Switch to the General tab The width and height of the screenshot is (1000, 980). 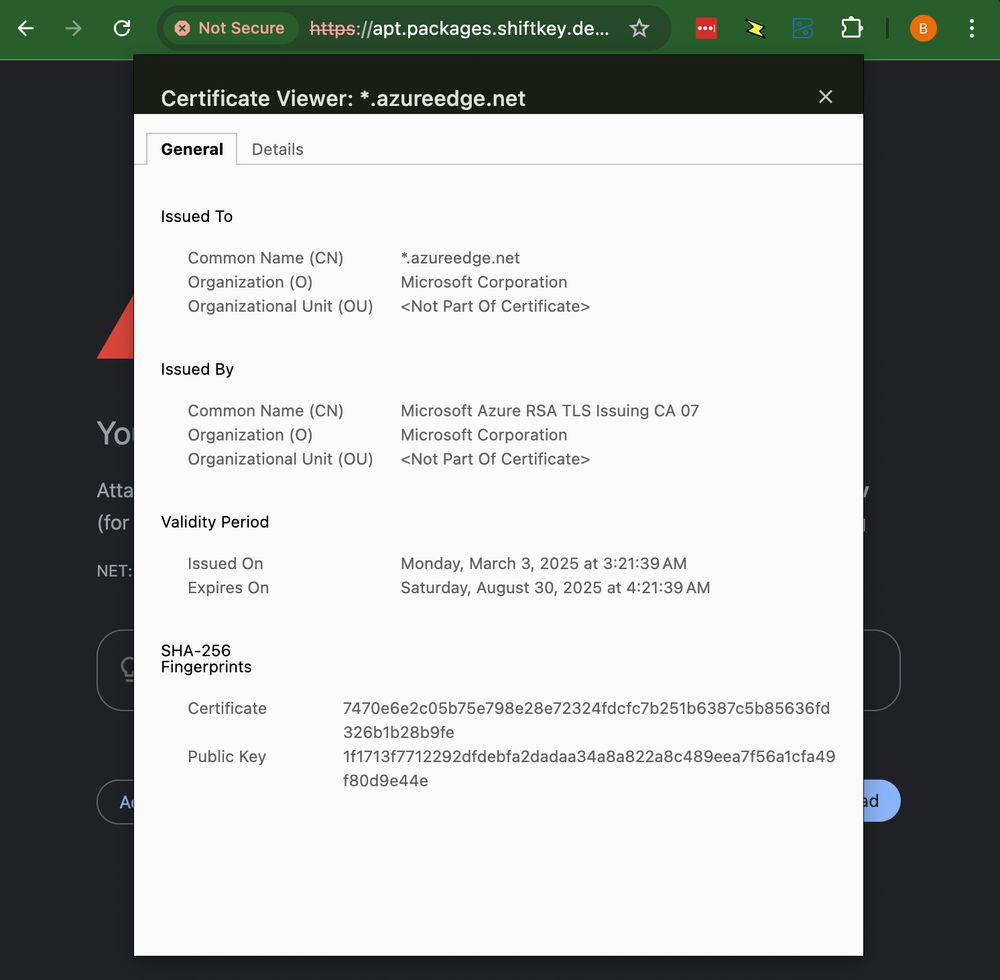[192, 149]
